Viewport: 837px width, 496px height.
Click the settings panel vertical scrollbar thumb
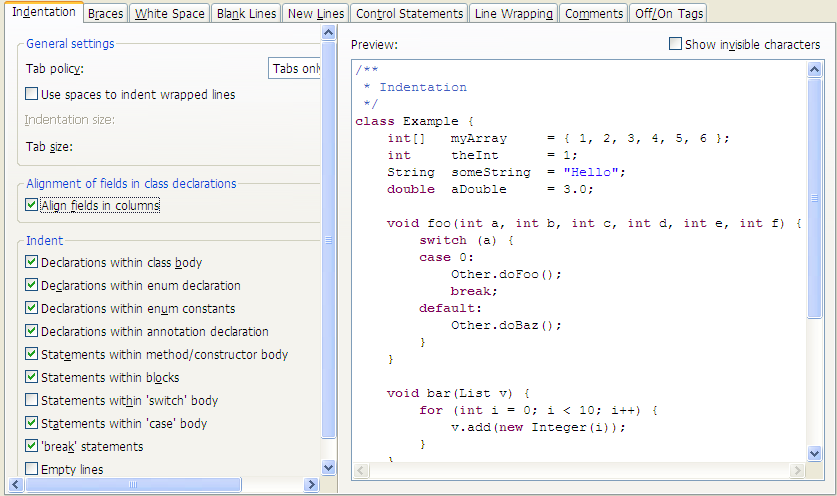pyautogui.click(x=328, y=240)
